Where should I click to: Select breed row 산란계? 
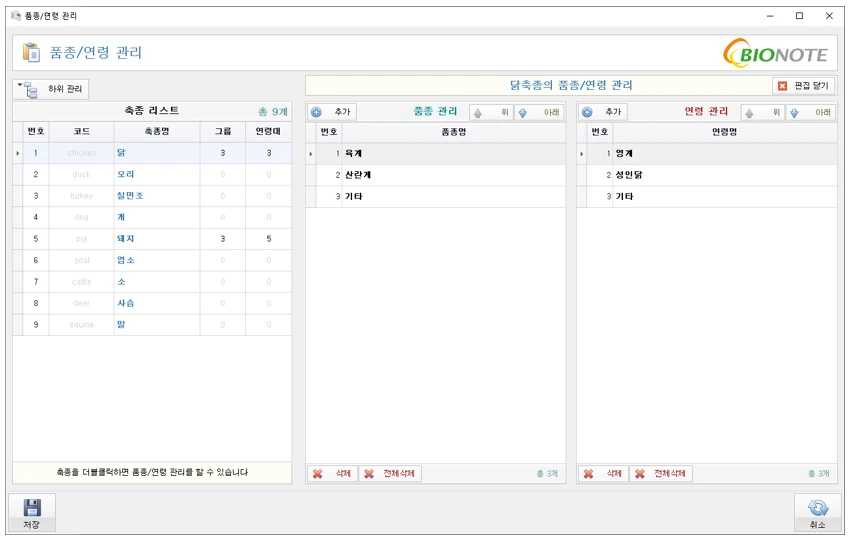(x=436, y=175)
